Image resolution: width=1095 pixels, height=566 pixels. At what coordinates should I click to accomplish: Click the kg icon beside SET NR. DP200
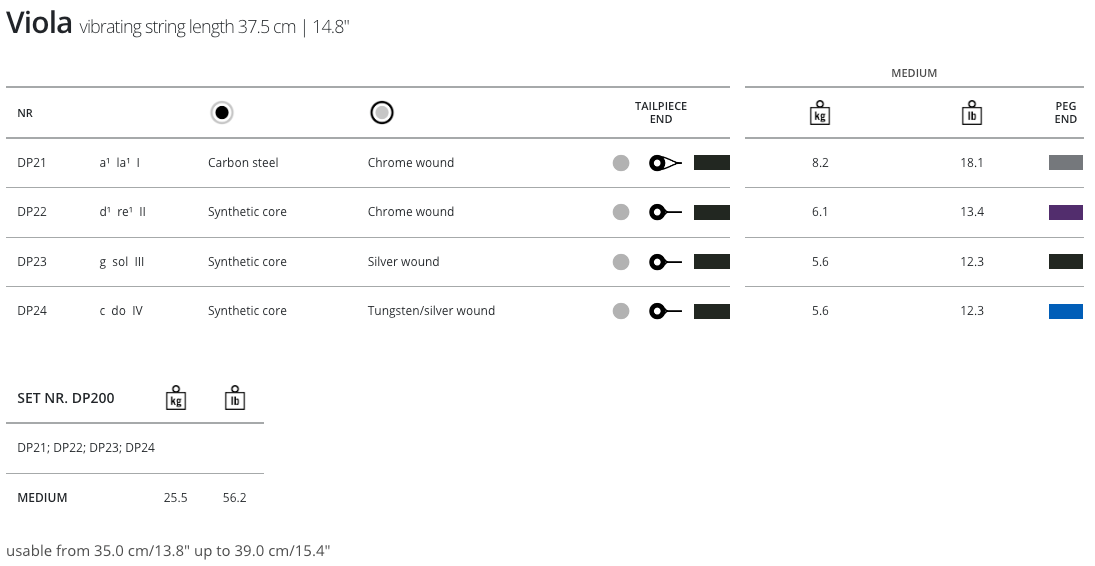pos(176,398)
